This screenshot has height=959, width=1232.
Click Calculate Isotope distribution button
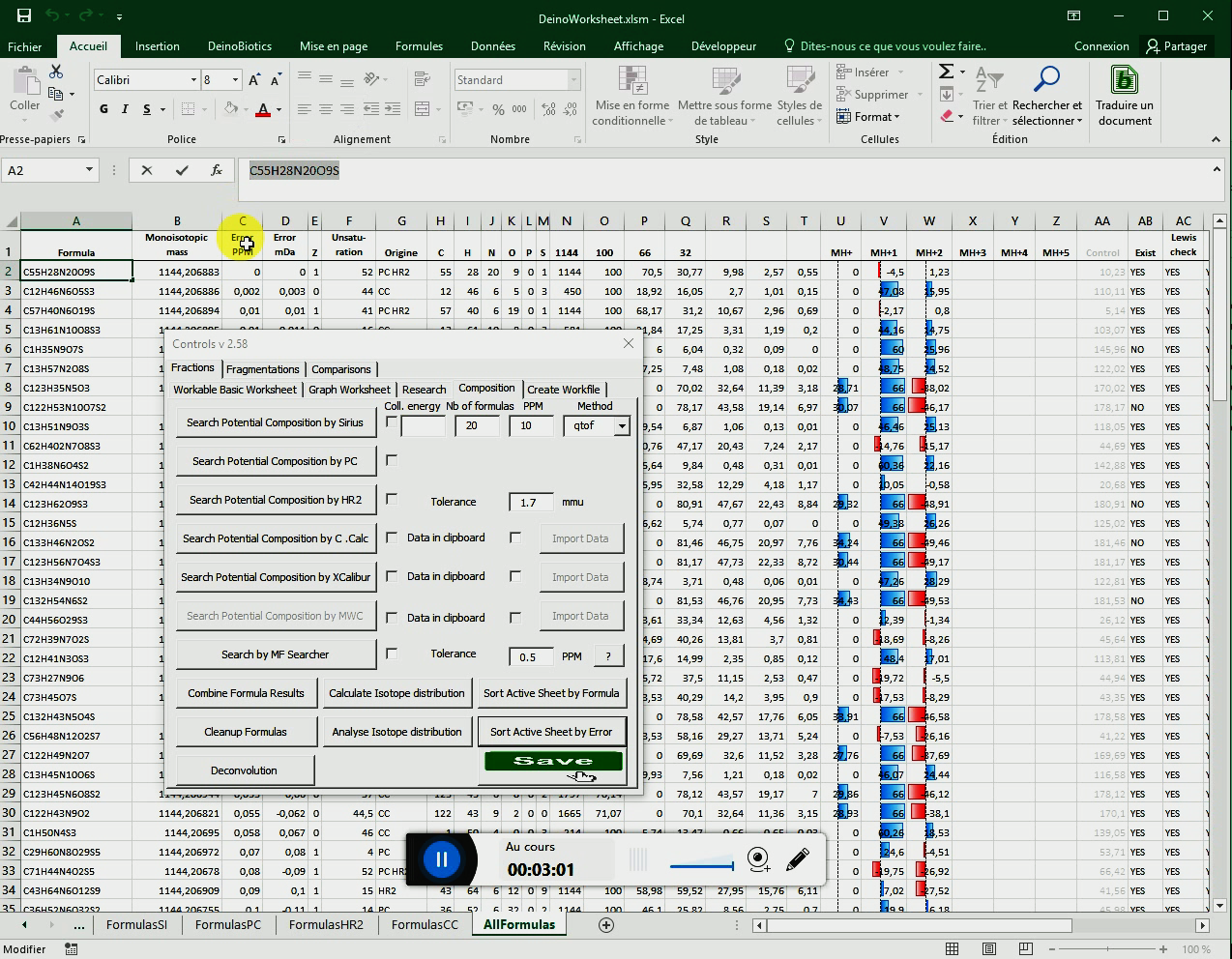tap(396, 693)
